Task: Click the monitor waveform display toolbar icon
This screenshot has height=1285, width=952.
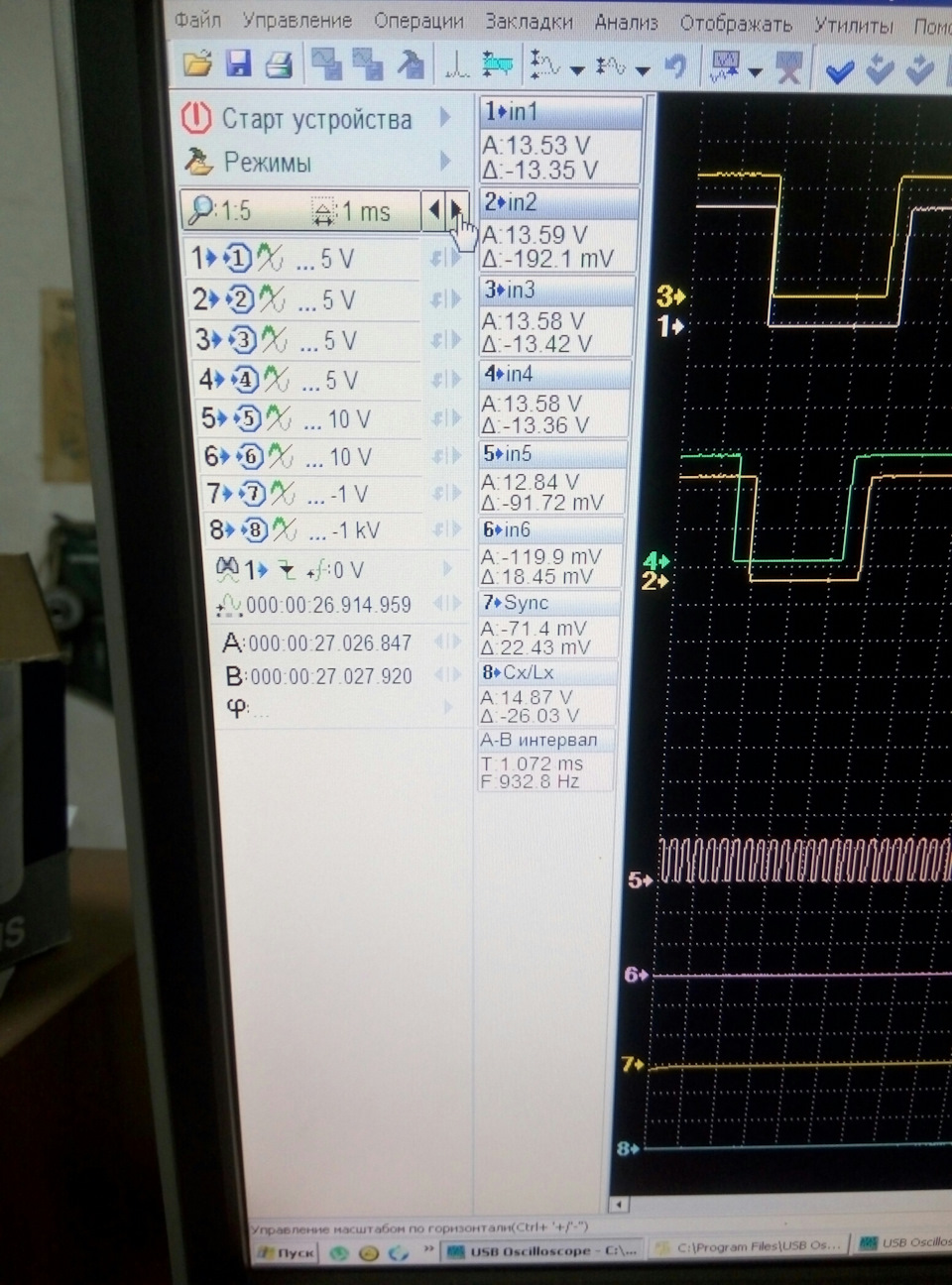Action: click(726, 67)
